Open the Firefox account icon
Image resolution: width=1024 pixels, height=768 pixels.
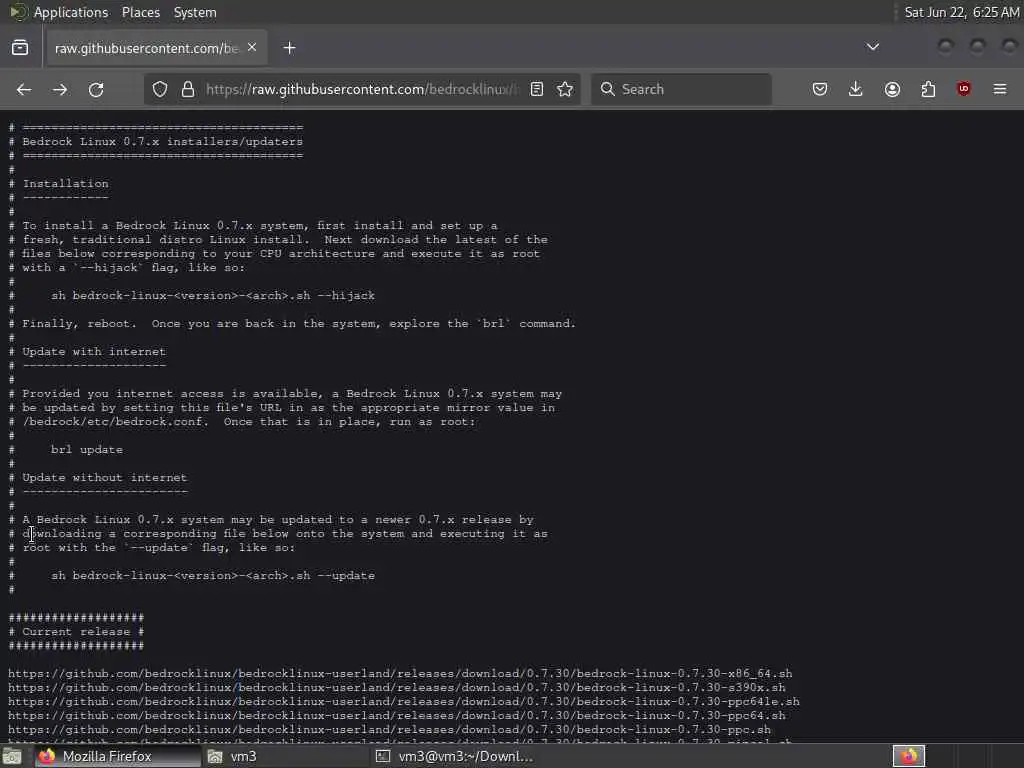pyautogui.click(x=892, y=89)
